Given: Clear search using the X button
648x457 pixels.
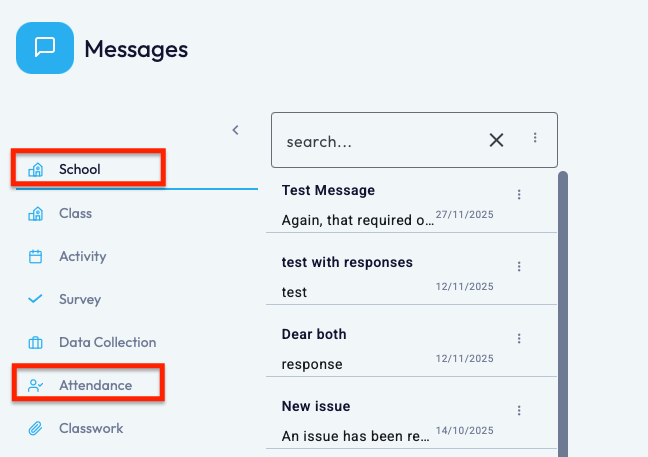Looking at the screenshot, I should [496, 140].
